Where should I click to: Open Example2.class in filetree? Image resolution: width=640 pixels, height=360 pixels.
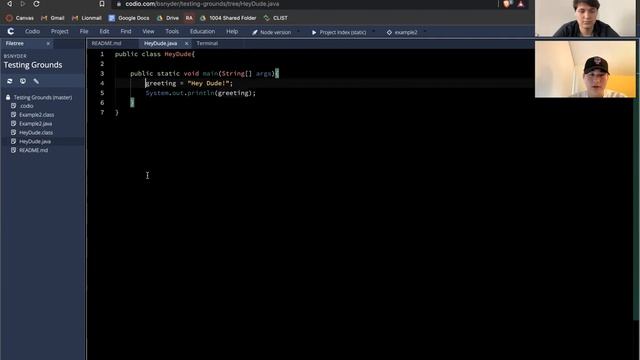tap(36, 115)
